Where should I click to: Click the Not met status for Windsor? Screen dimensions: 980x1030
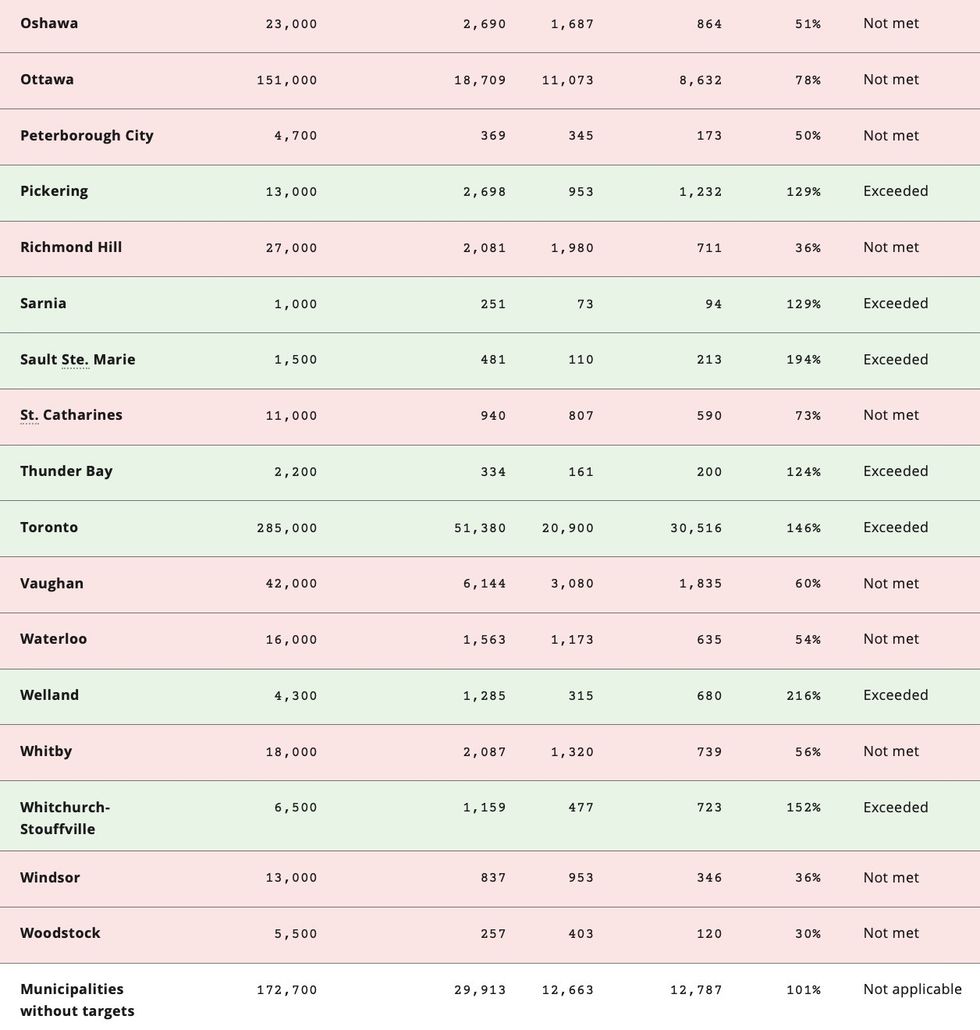[891, 877]
